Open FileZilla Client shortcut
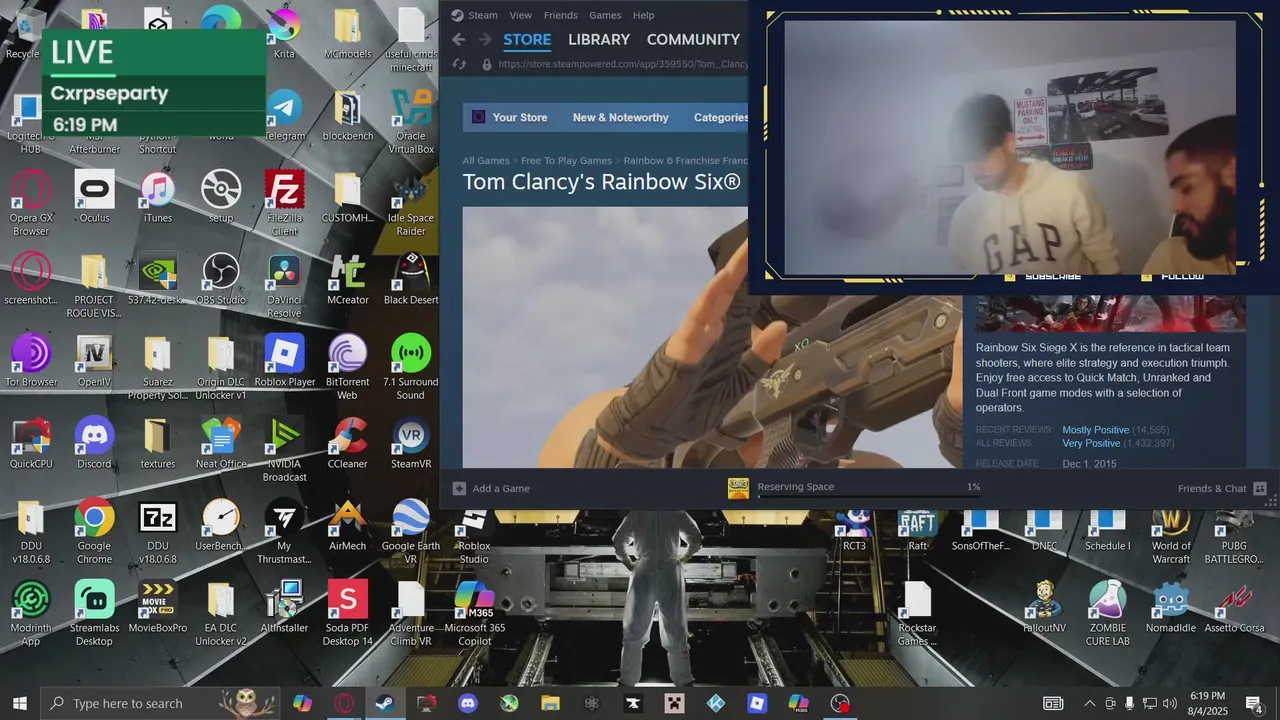The image size is (1280, 720). click(x=284, y=204)
